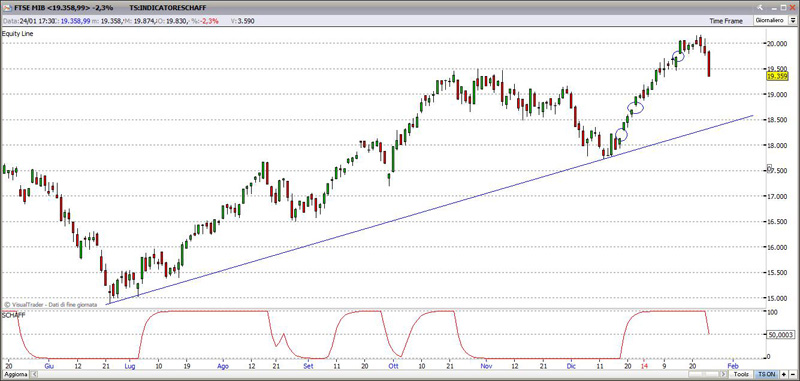This screenshot has width=800, height=381.
Task: Click the Time Frame label
Action: 726,21
